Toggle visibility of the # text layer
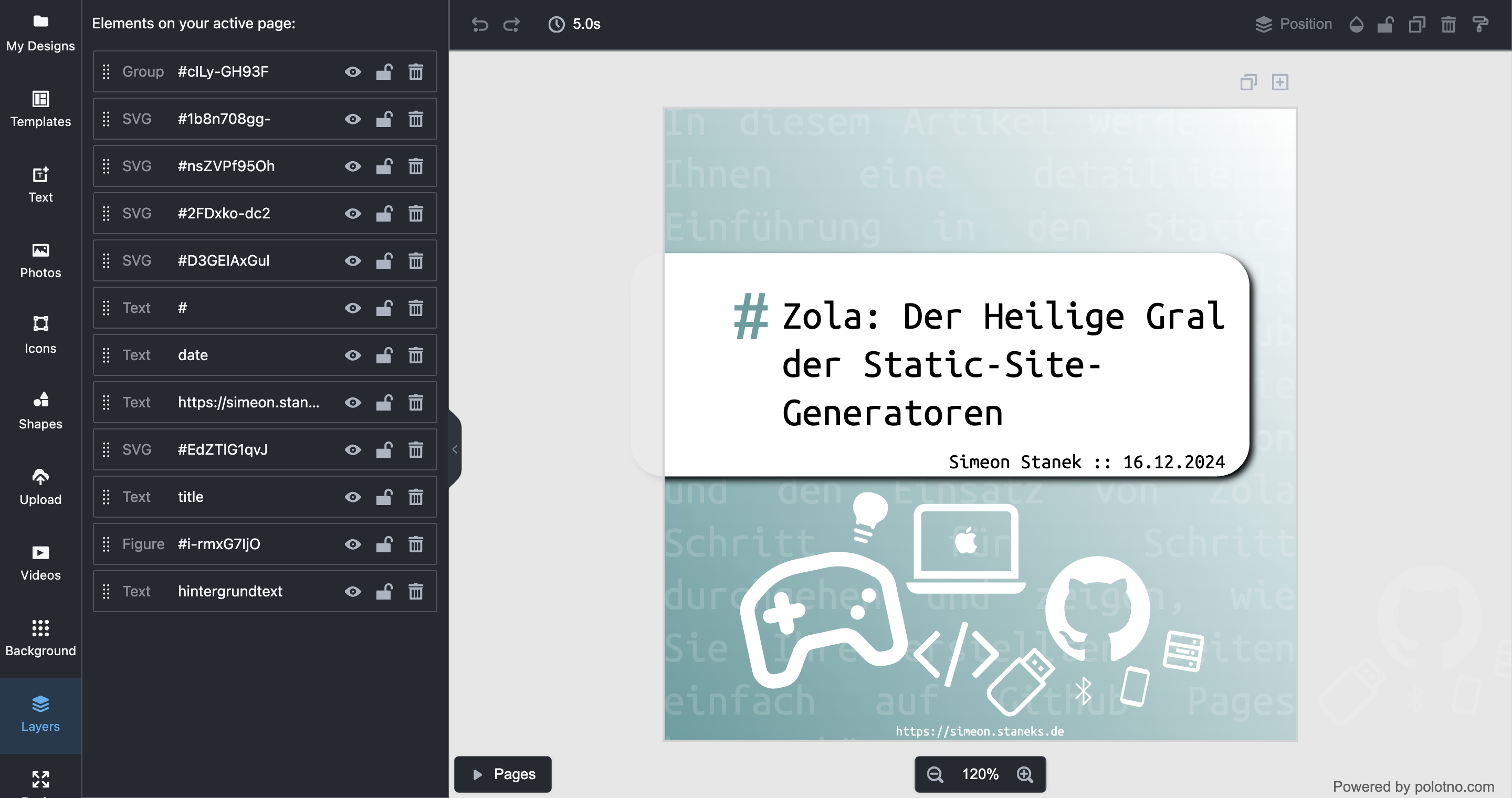 coord(353,308)
